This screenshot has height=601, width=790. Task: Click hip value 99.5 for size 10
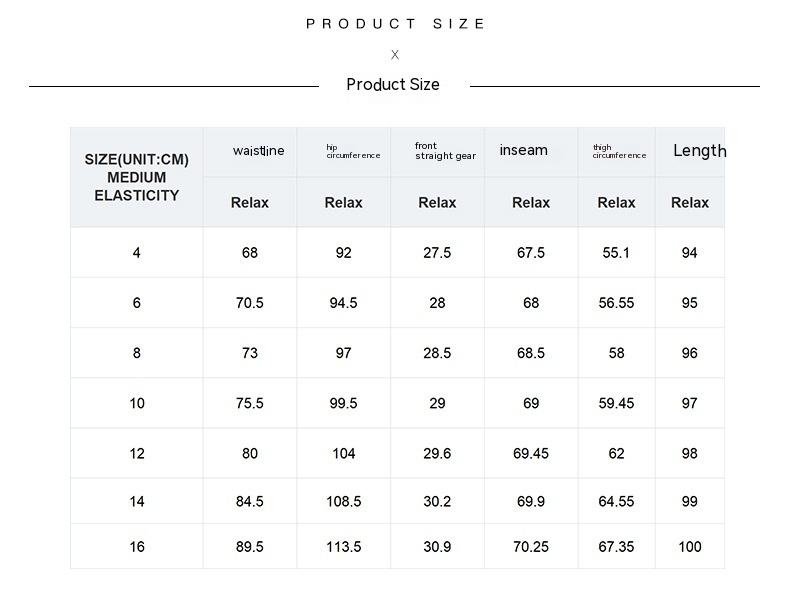(343, 403)
